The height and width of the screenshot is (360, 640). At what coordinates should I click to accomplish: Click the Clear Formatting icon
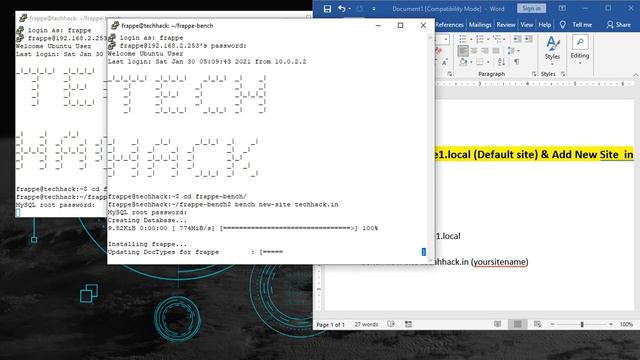pos(439,51)
